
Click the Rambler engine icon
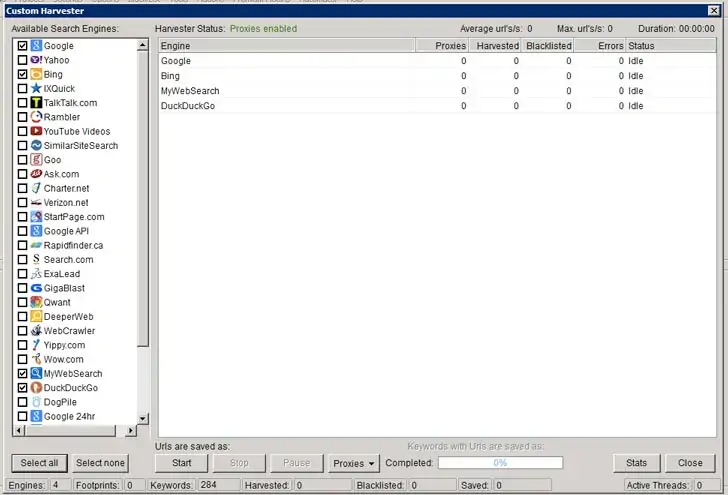pyautogui.click(x=36, y=117)
